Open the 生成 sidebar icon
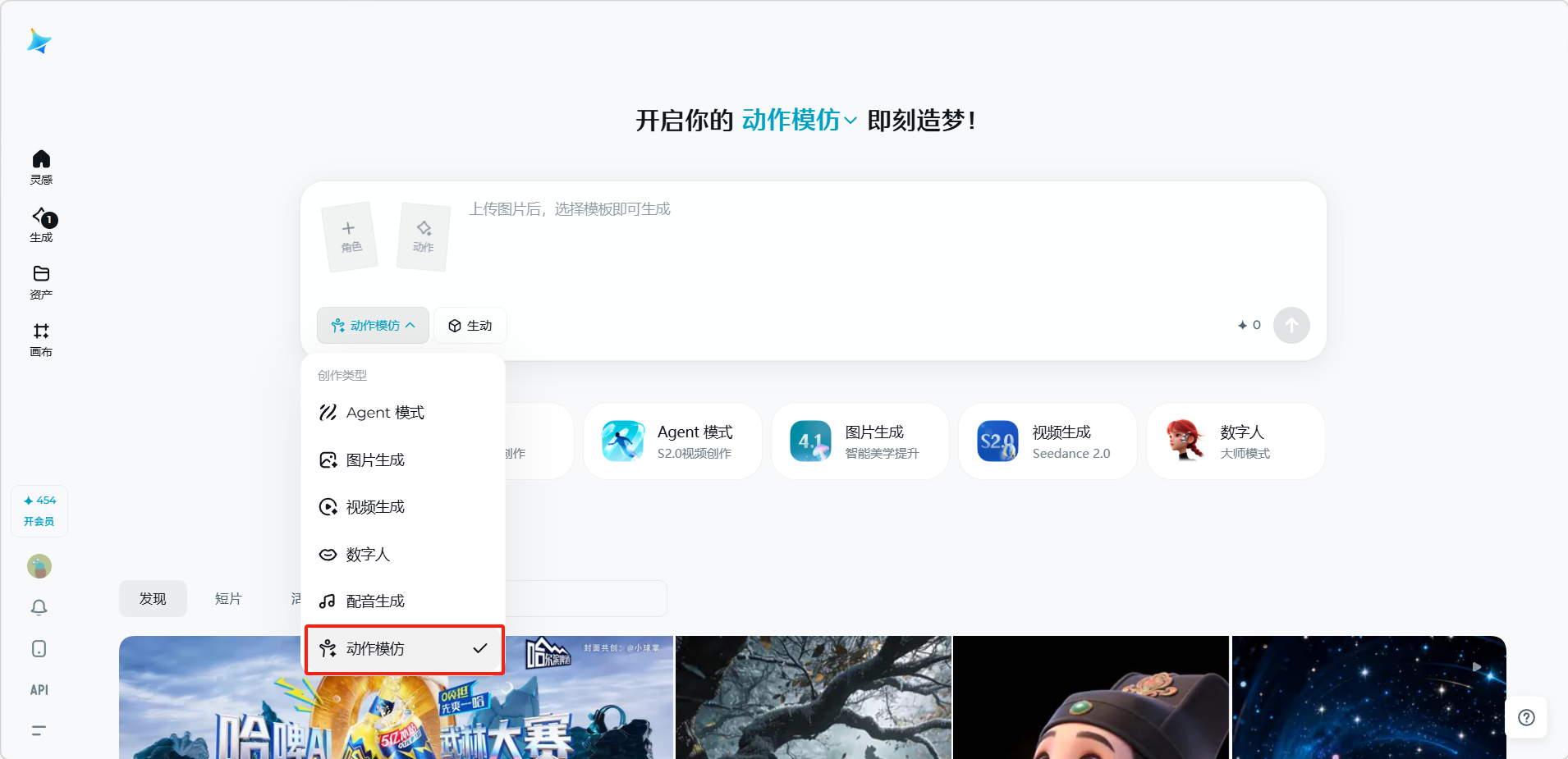The image size is (1568, 759). pyautogui.click(x=41, y=224)
